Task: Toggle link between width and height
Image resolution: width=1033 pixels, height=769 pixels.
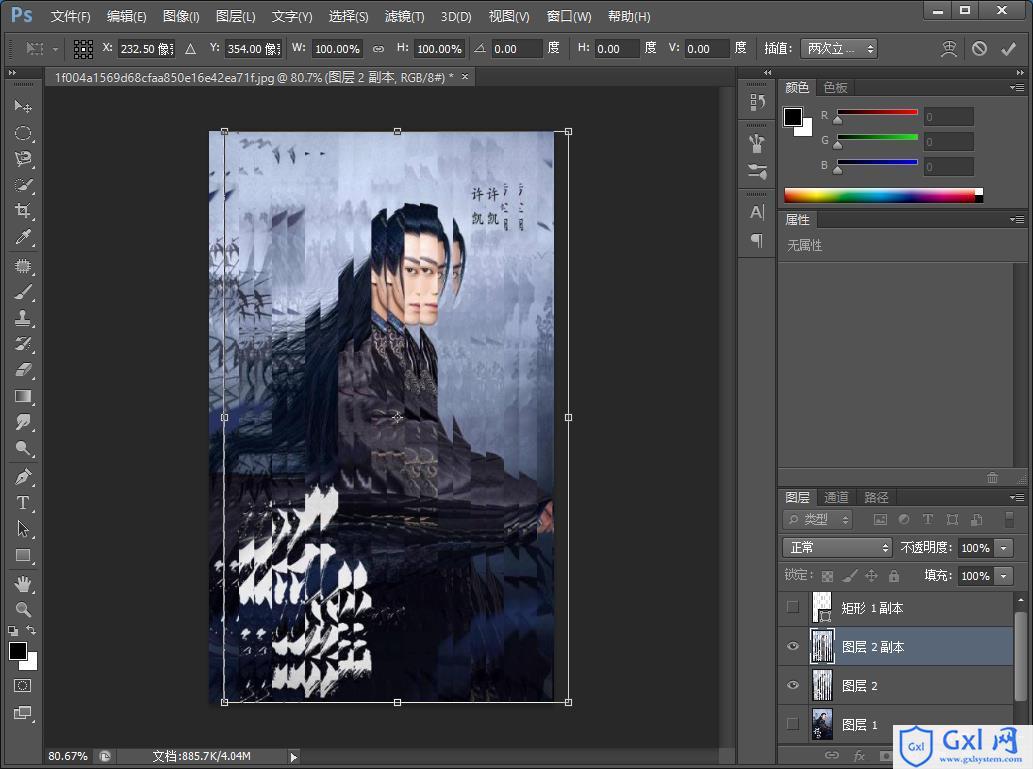Action: (x=378, y=49)
